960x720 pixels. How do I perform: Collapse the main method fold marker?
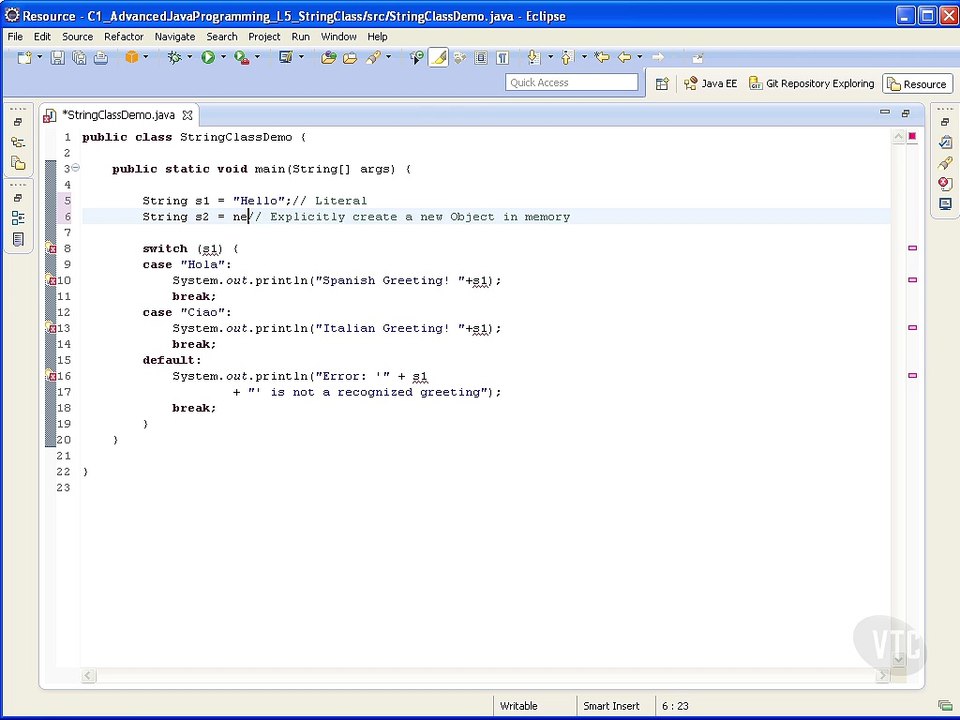coord(75,168)
